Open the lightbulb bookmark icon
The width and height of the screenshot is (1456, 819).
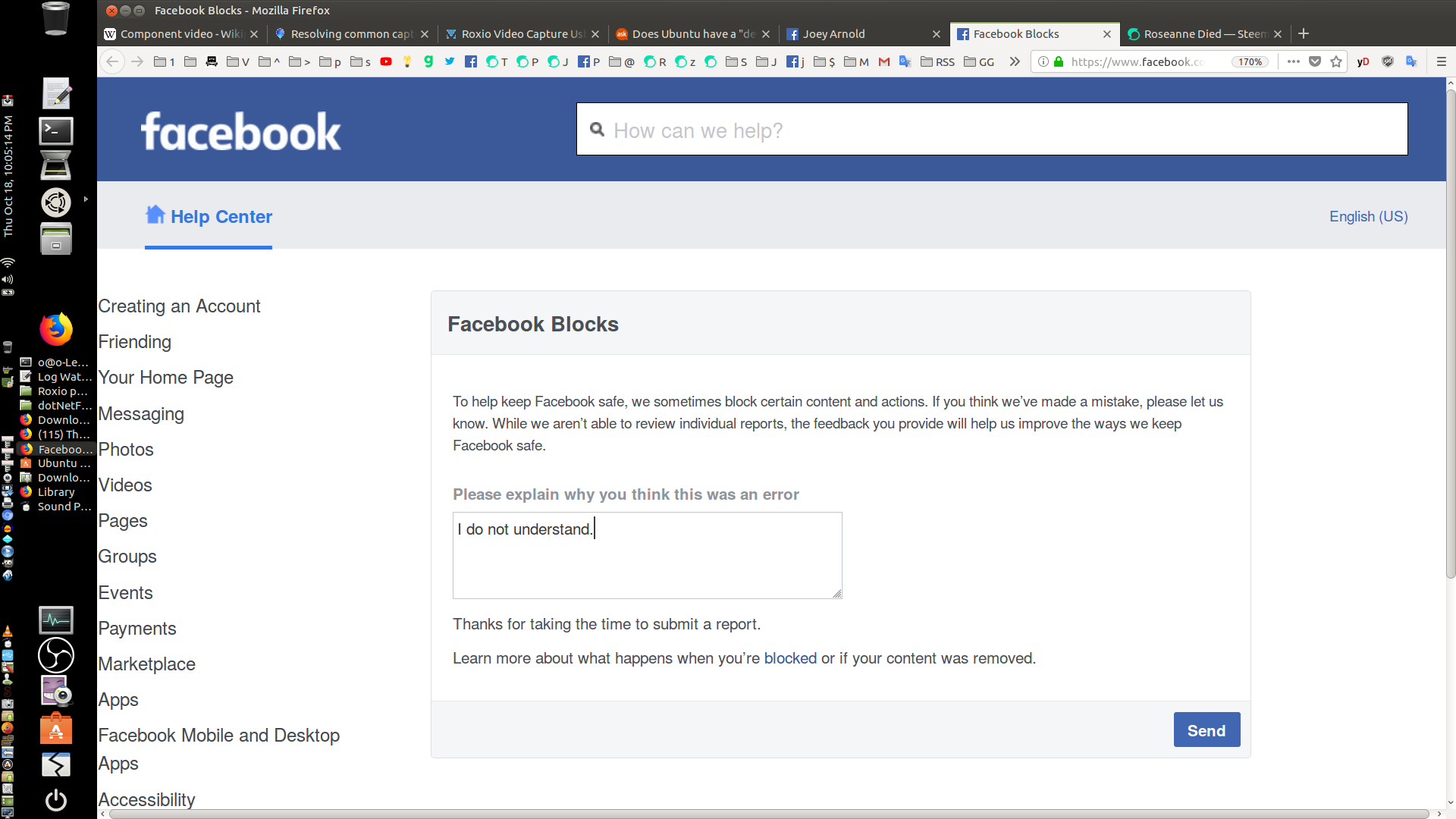(407, 61)
